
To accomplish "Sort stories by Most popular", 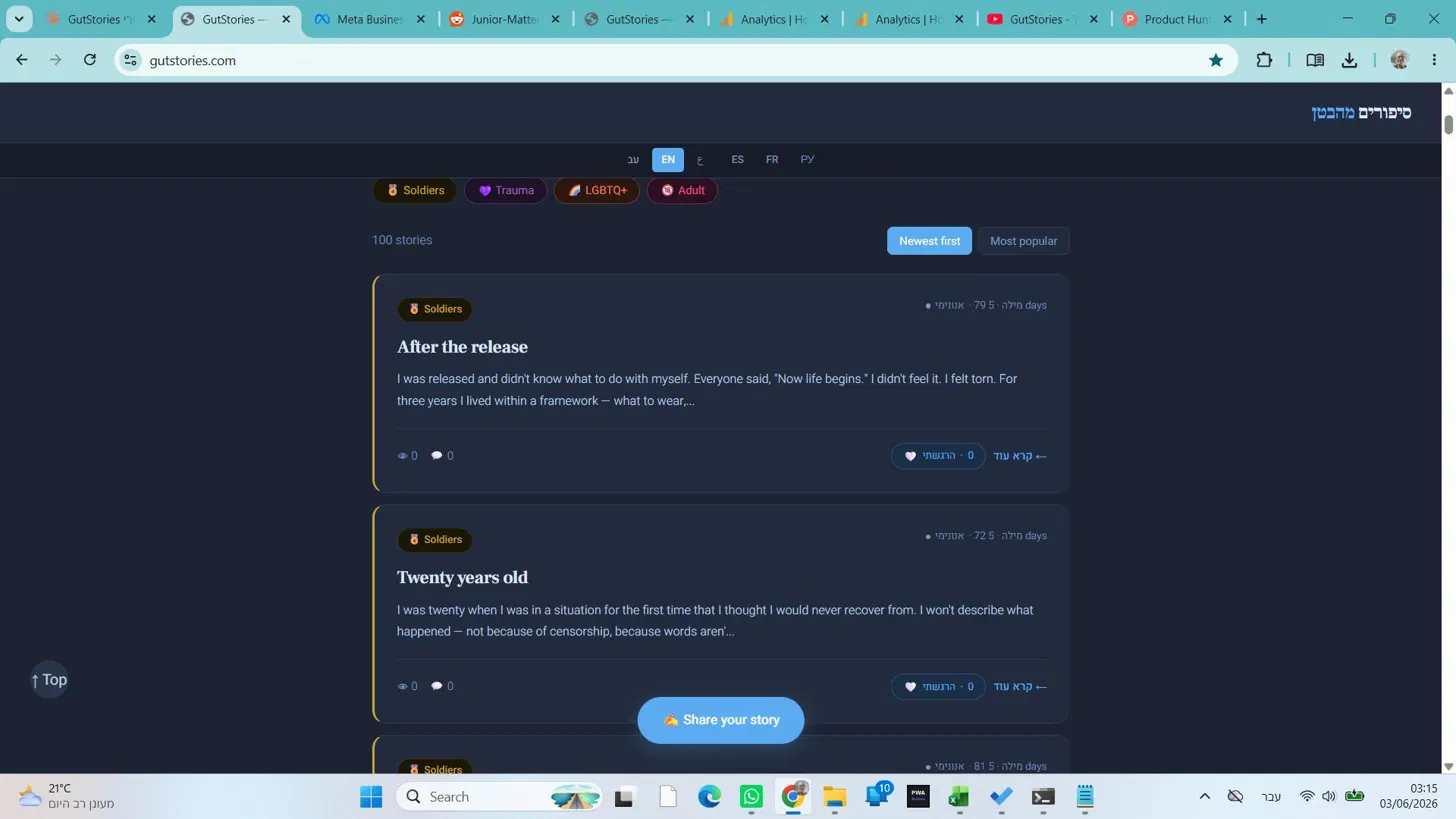I will pos(1023,241).
